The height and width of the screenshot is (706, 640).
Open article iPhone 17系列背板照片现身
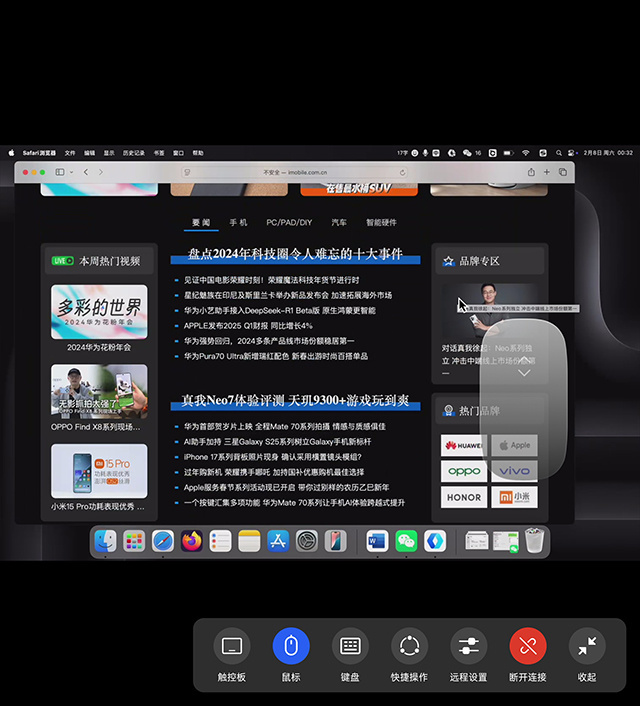pos(273,457)
